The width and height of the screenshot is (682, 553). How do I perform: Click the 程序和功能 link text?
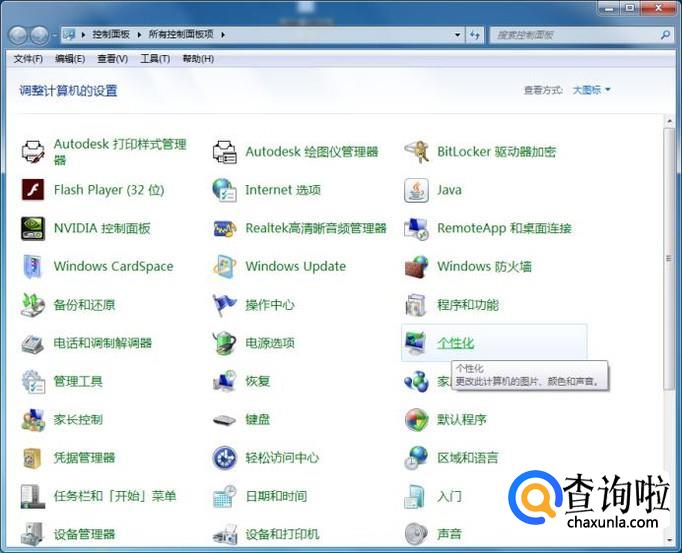(468, 305)
